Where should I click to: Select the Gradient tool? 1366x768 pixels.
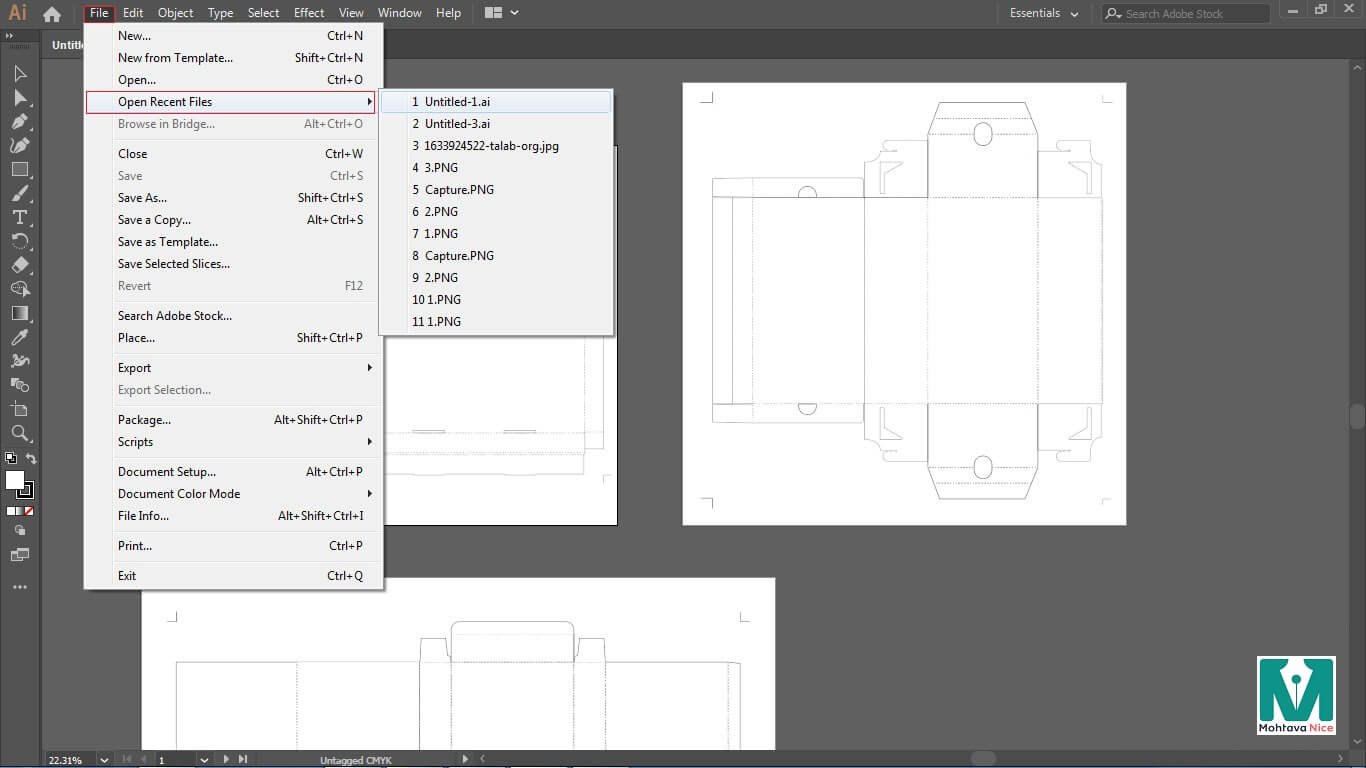click(19, 313)
